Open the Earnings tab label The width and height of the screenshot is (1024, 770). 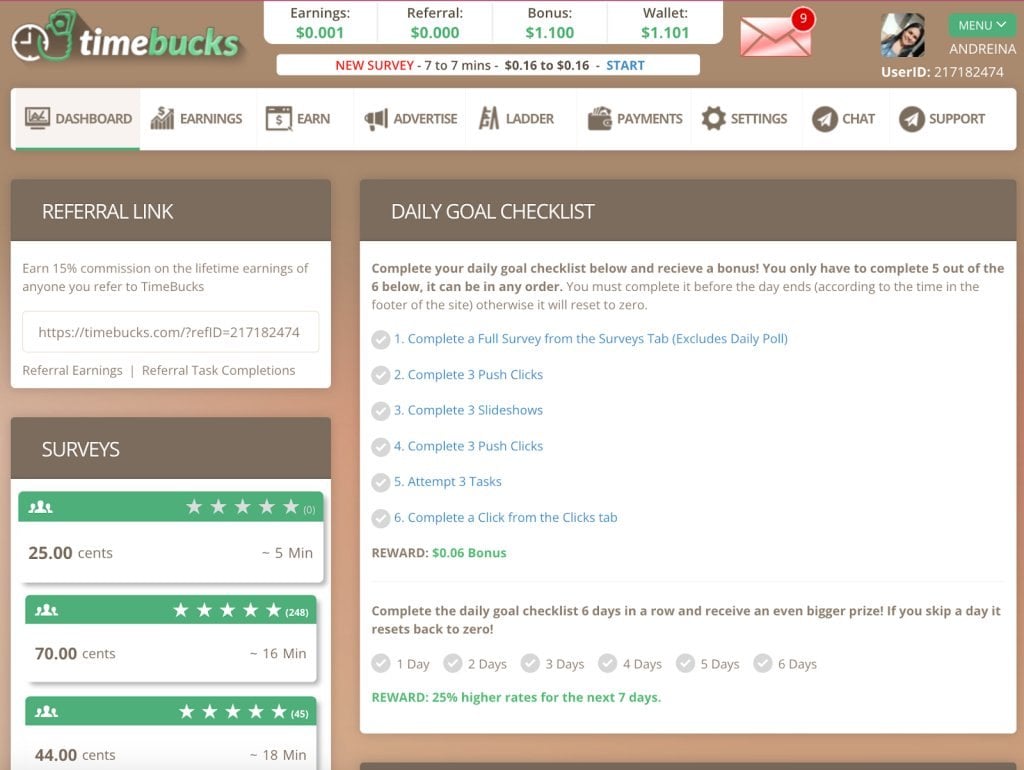tap(211, 119)
